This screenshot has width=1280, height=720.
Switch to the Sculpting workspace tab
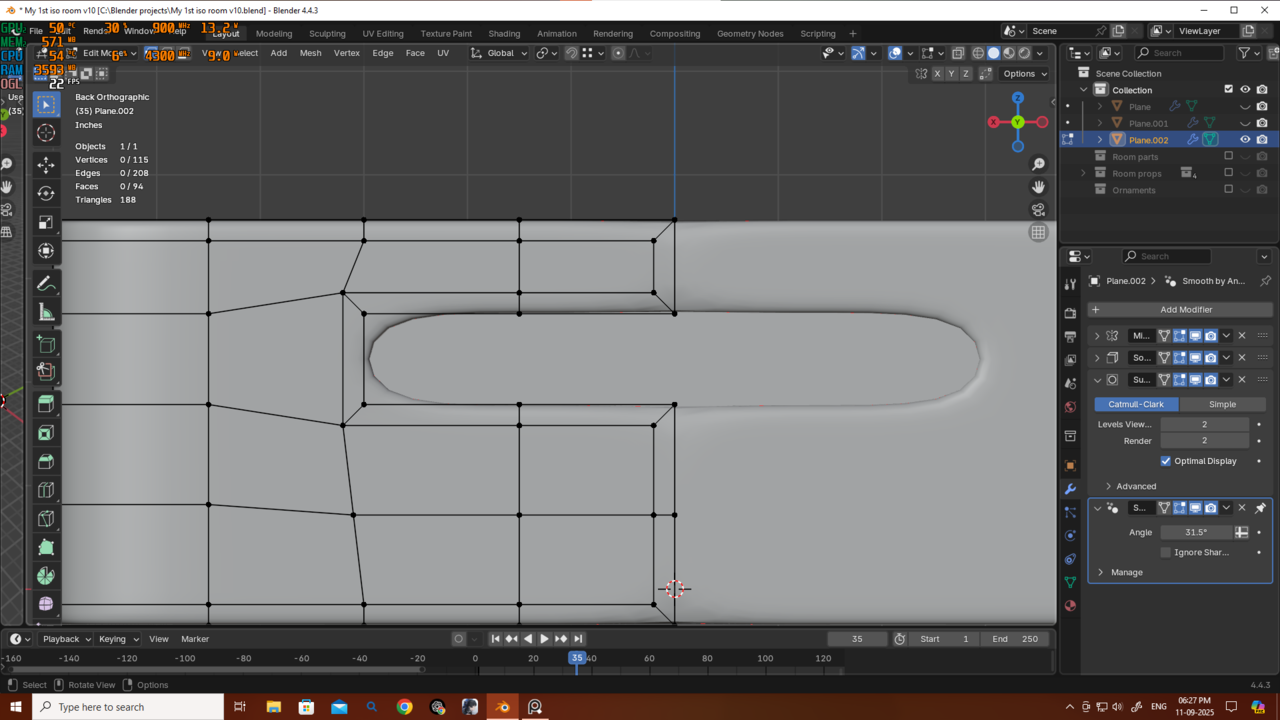[x=326, y=33]
